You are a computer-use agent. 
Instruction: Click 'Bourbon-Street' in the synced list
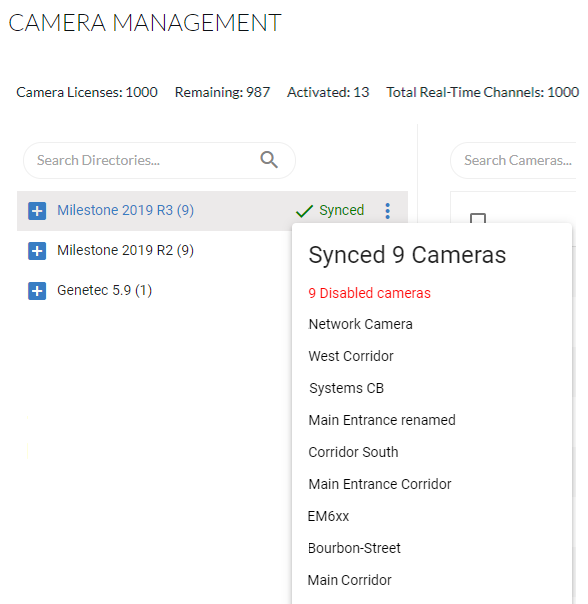[x=354, y=548]
